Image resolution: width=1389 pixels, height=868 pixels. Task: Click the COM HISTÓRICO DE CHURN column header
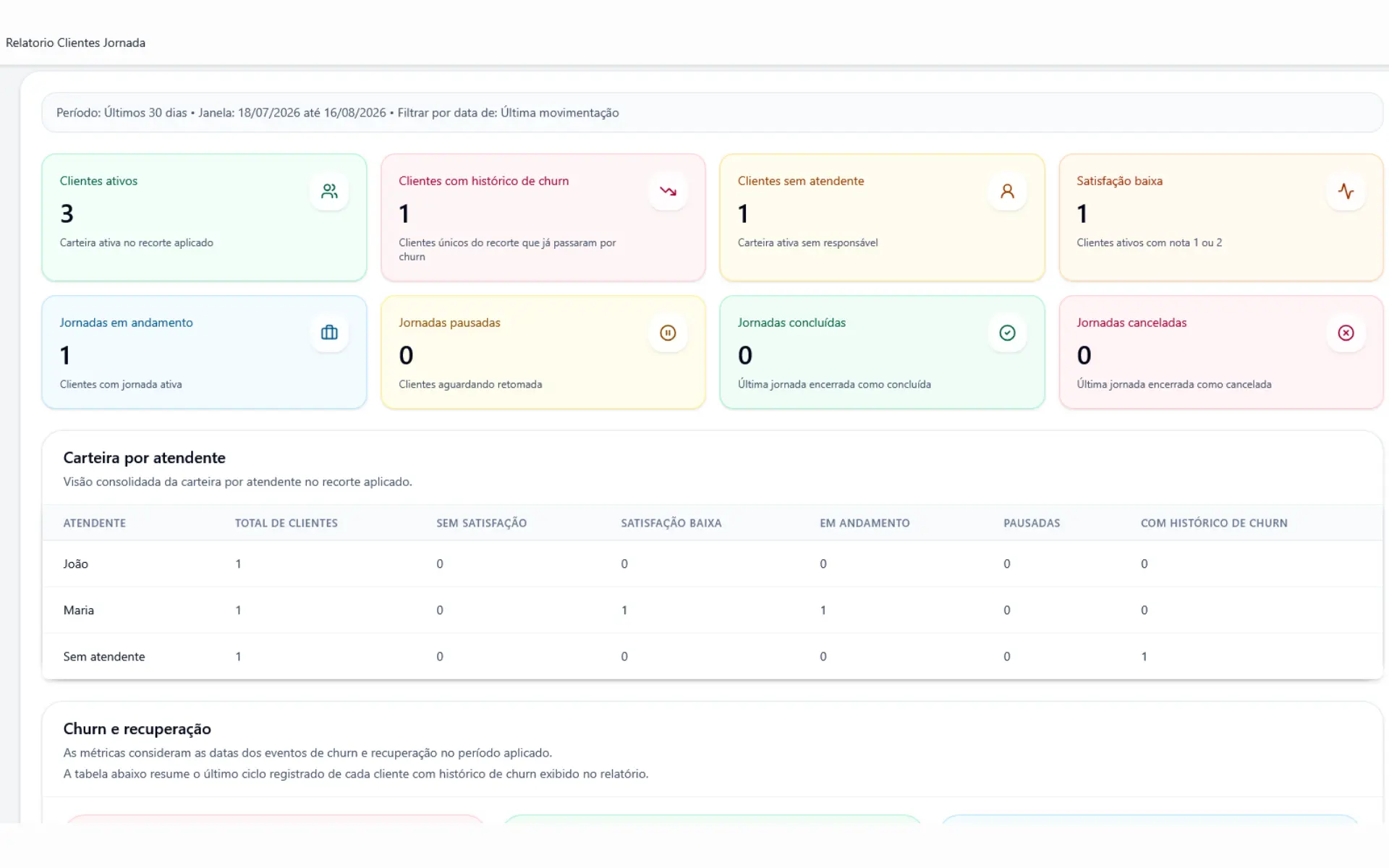click(x=1214, y=523)
